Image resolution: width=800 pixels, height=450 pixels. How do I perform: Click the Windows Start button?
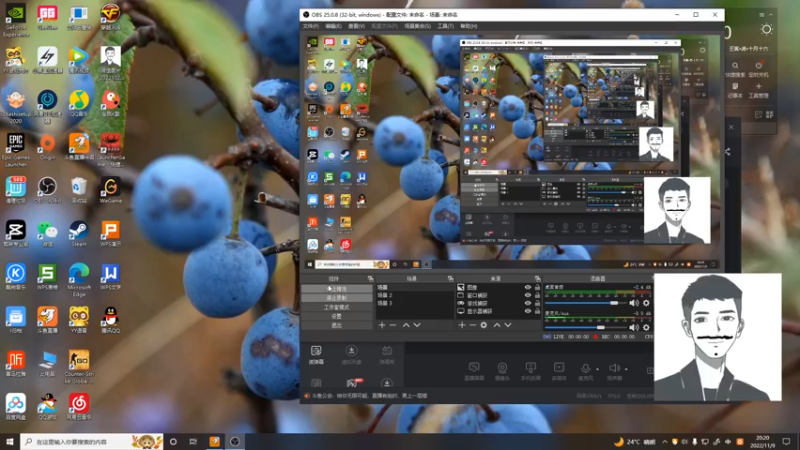[x=9, y=442]
